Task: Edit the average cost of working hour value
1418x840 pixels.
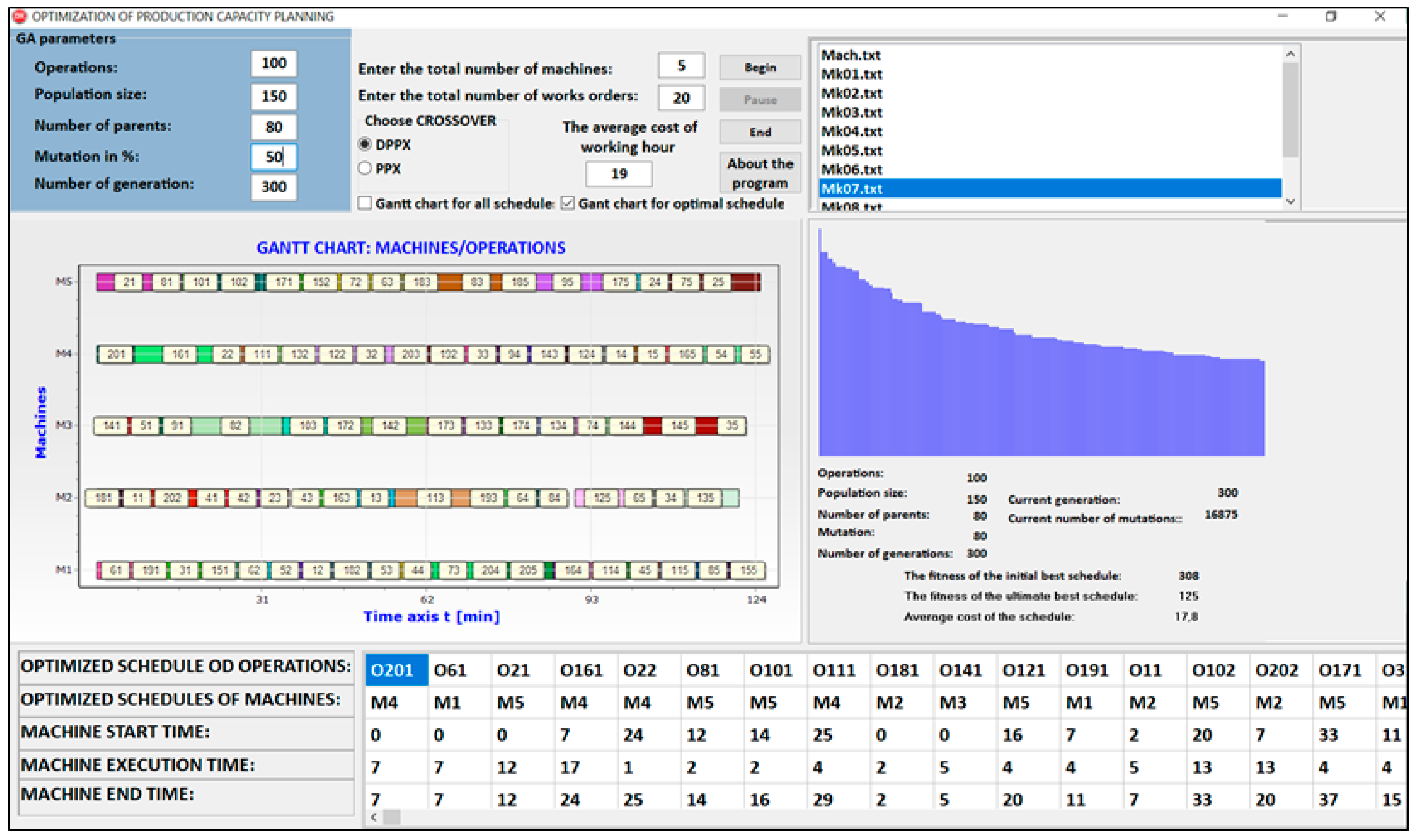Action: click(x=619, y=174)
